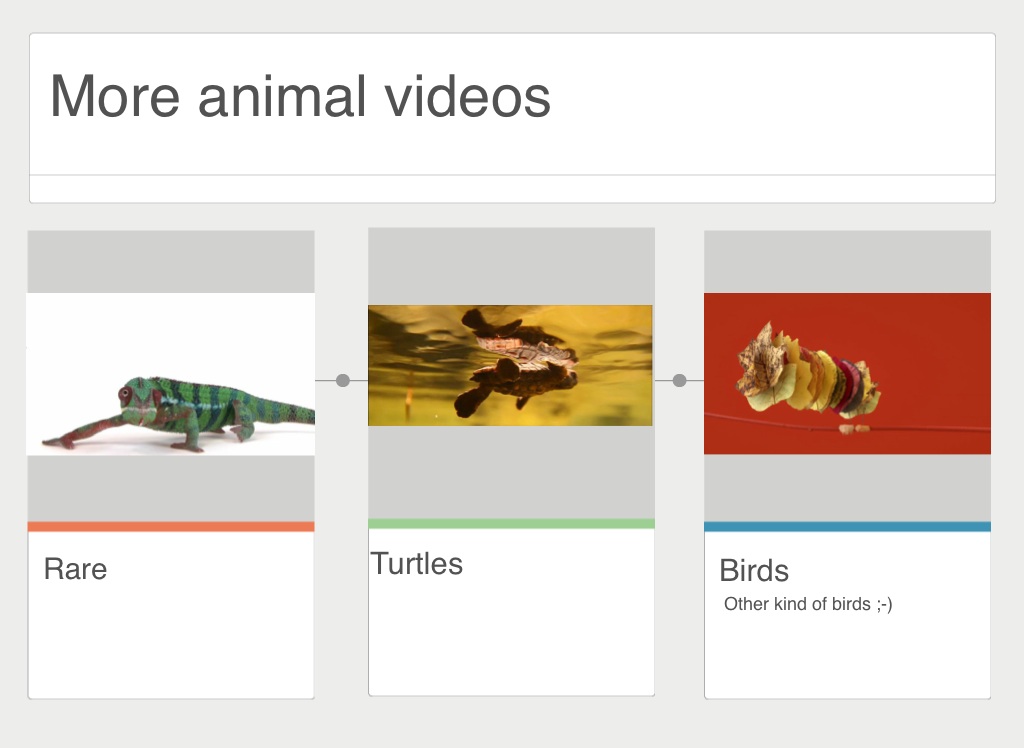The image size is (1024, 748).
Task: Click the gray area below the turtle image
Action: (511, 472)
